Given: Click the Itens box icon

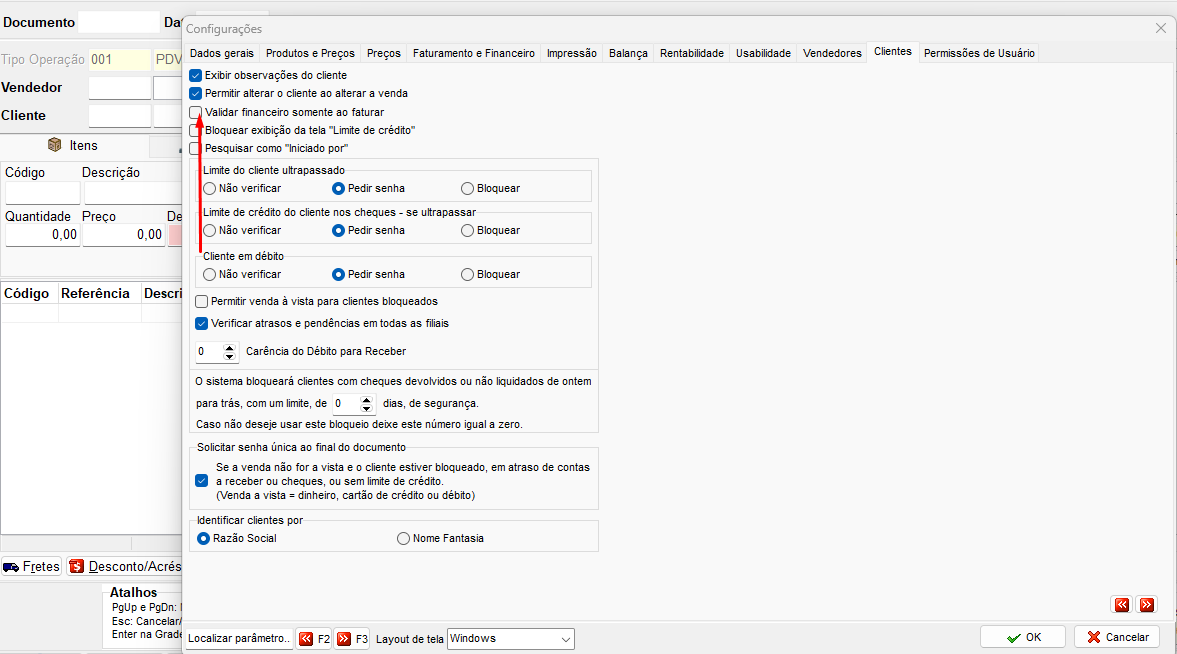Looking at the screenshot, I should (x=54, y=145).
